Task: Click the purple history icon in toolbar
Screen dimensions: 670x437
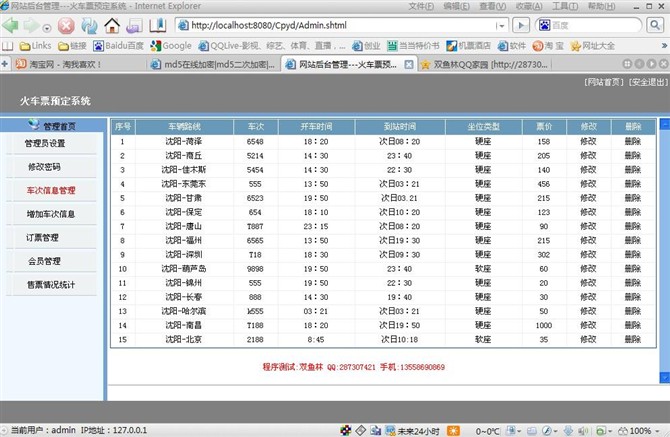Action: pyautogui.click(x=134, y=26)
